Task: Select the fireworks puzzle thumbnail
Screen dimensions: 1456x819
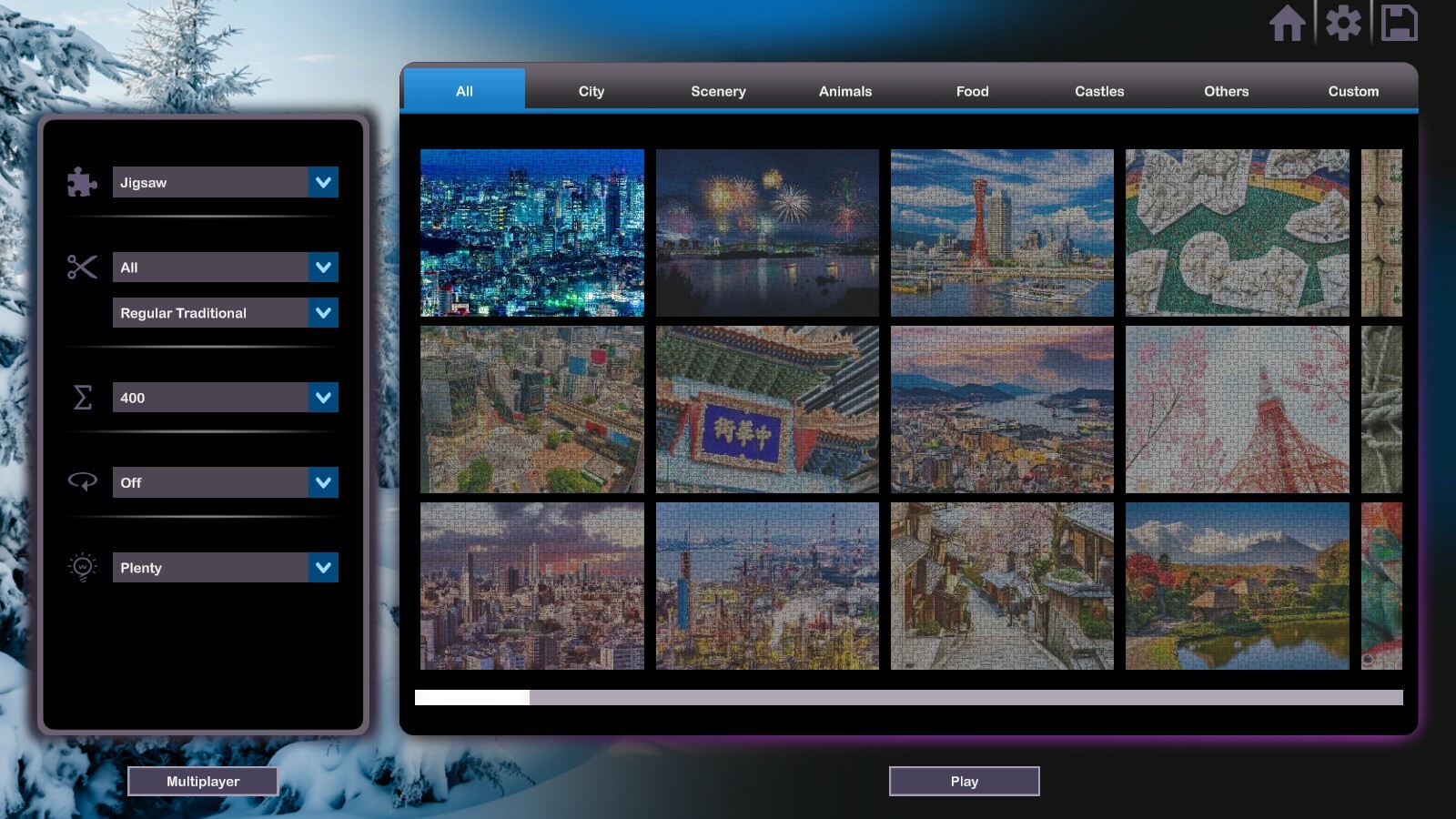Action: click(x=766, y=233)
